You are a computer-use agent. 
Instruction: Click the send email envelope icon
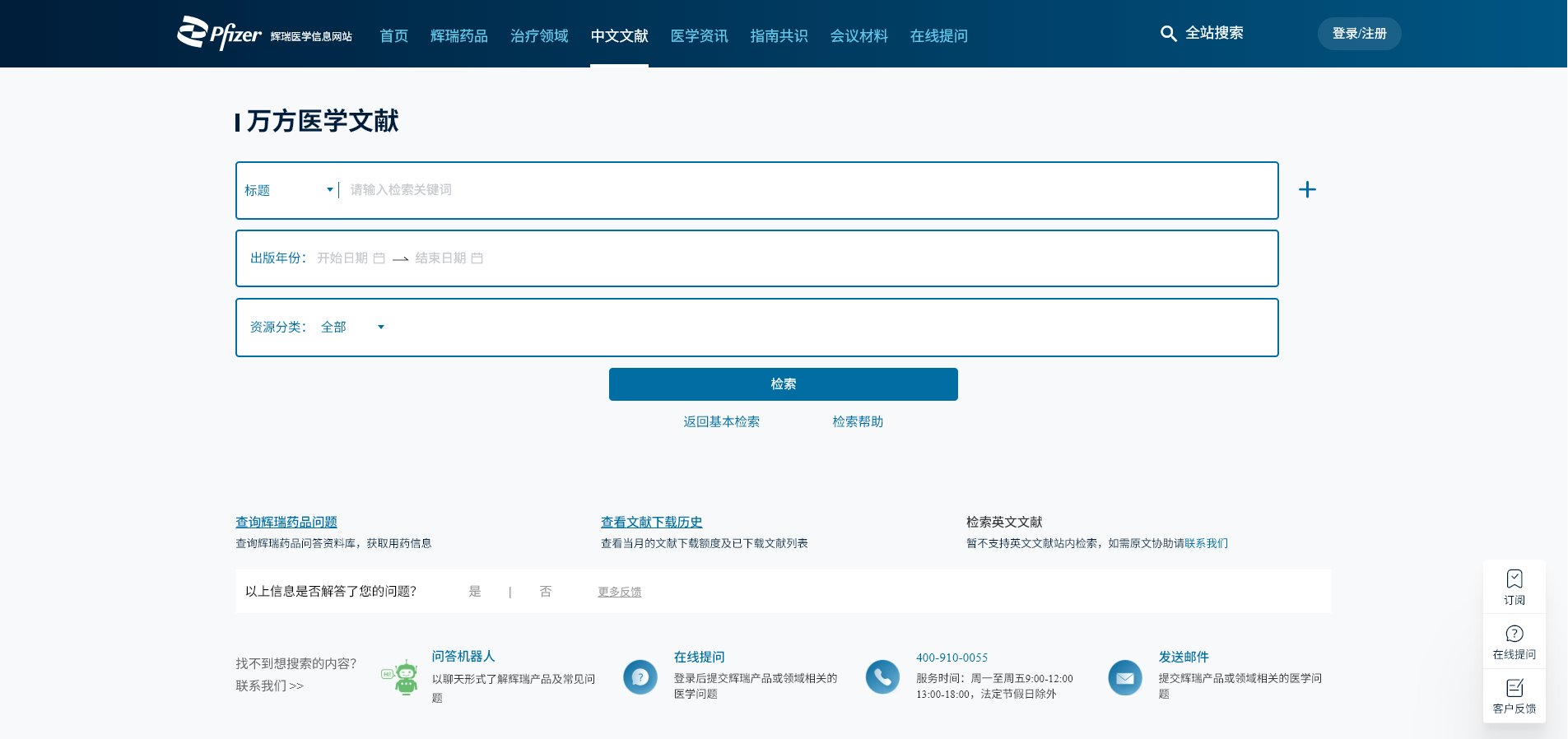tap(1124, 677)
